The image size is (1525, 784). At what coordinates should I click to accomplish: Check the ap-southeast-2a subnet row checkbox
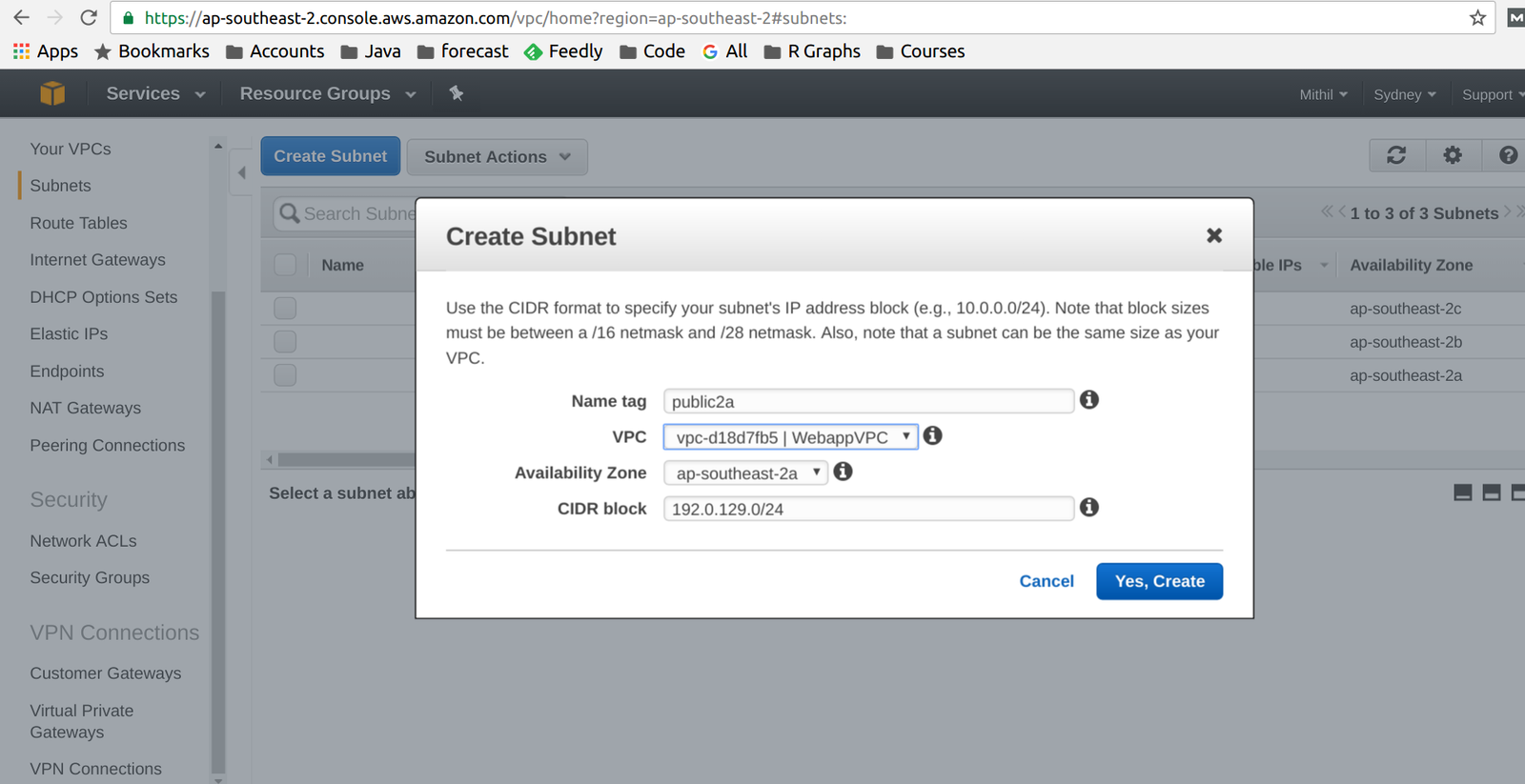pos(285,374)
